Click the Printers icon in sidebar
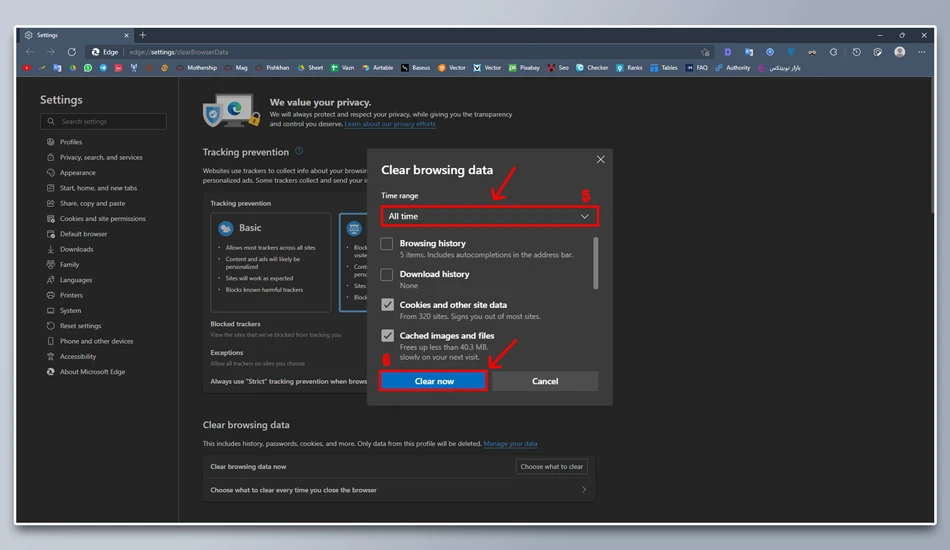 coord(51,295)
